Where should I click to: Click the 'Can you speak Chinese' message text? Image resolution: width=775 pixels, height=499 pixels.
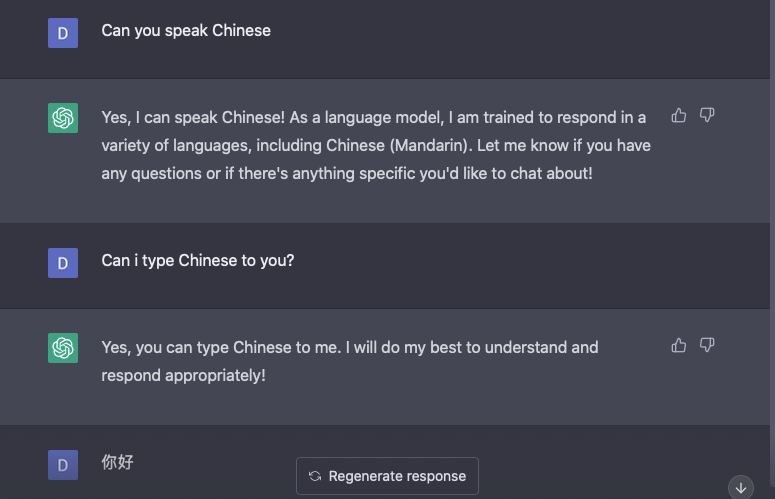(x=186, y=30)
